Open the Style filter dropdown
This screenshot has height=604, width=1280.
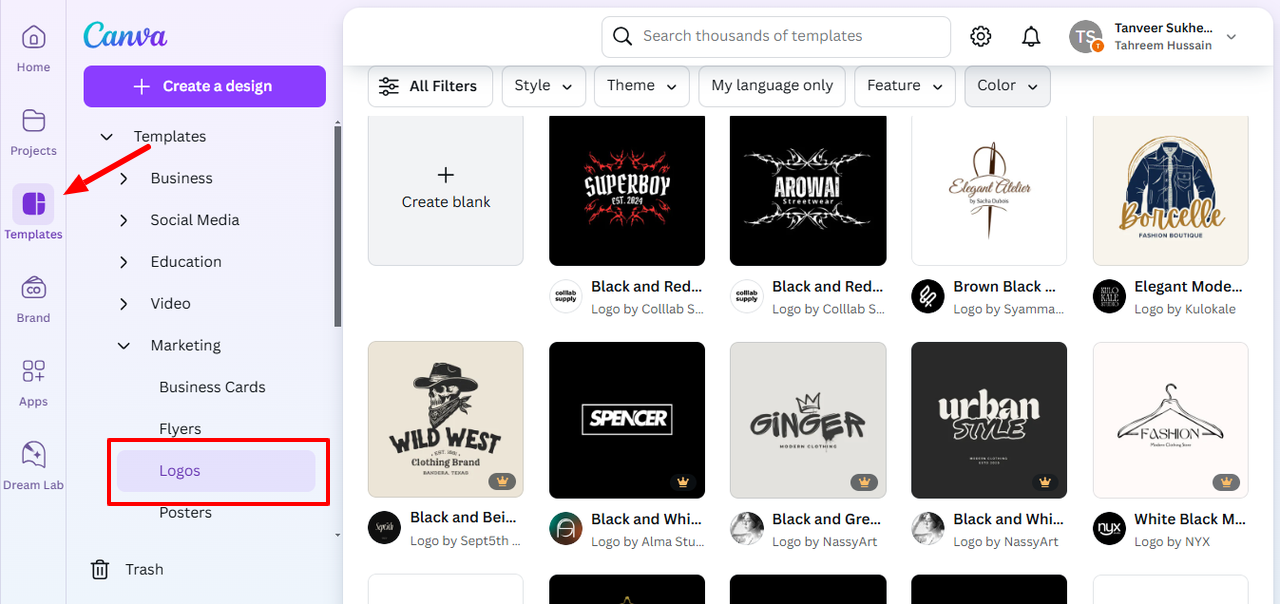[x=543, y=86]
